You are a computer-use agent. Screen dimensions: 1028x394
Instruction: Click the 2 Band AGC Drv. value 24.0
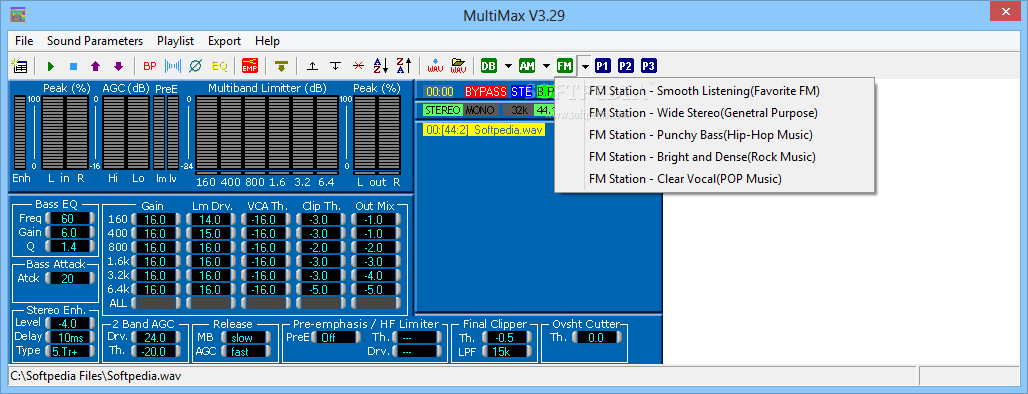pyautogui.click(x=155, y=337)
